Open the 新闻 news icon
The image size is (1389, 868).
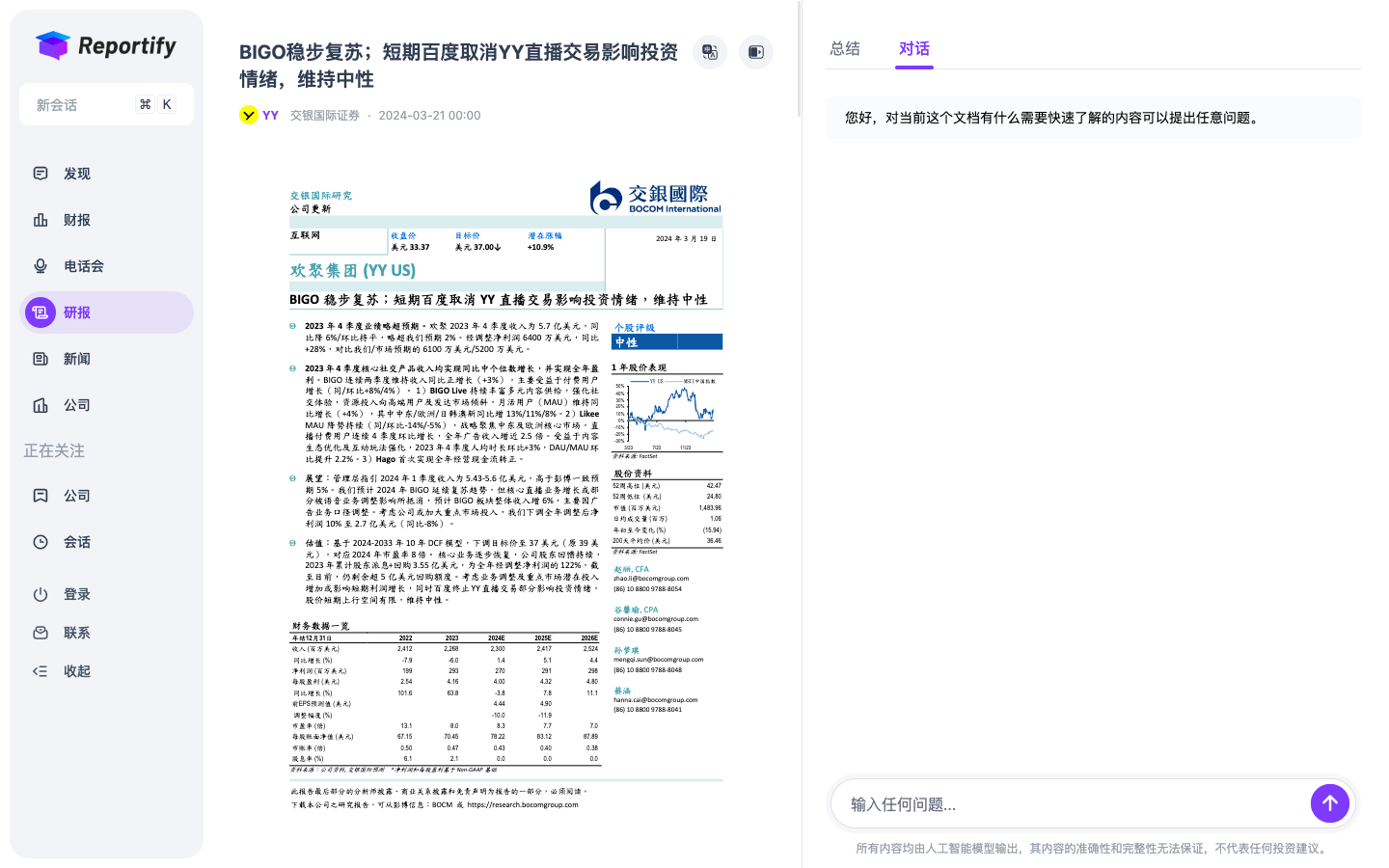41,359
